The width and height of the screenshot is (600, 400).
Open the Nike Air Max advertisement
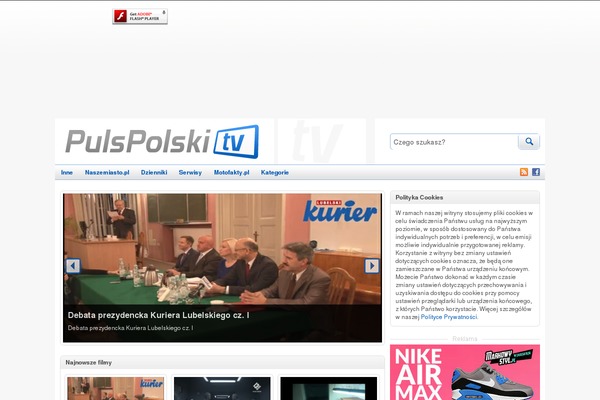click(465, 372)
